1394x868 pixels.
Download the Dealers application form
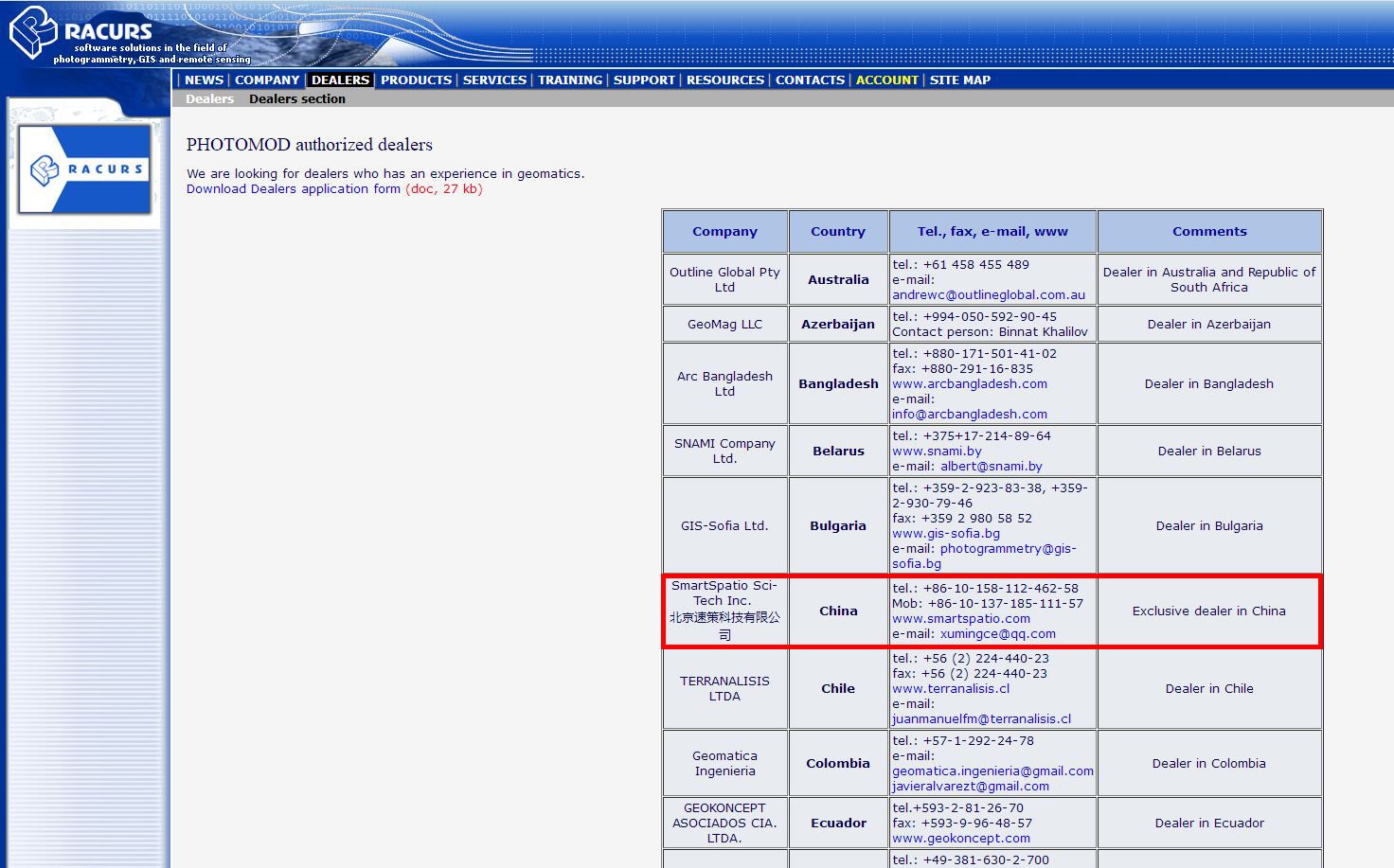[x=293, y=189]
